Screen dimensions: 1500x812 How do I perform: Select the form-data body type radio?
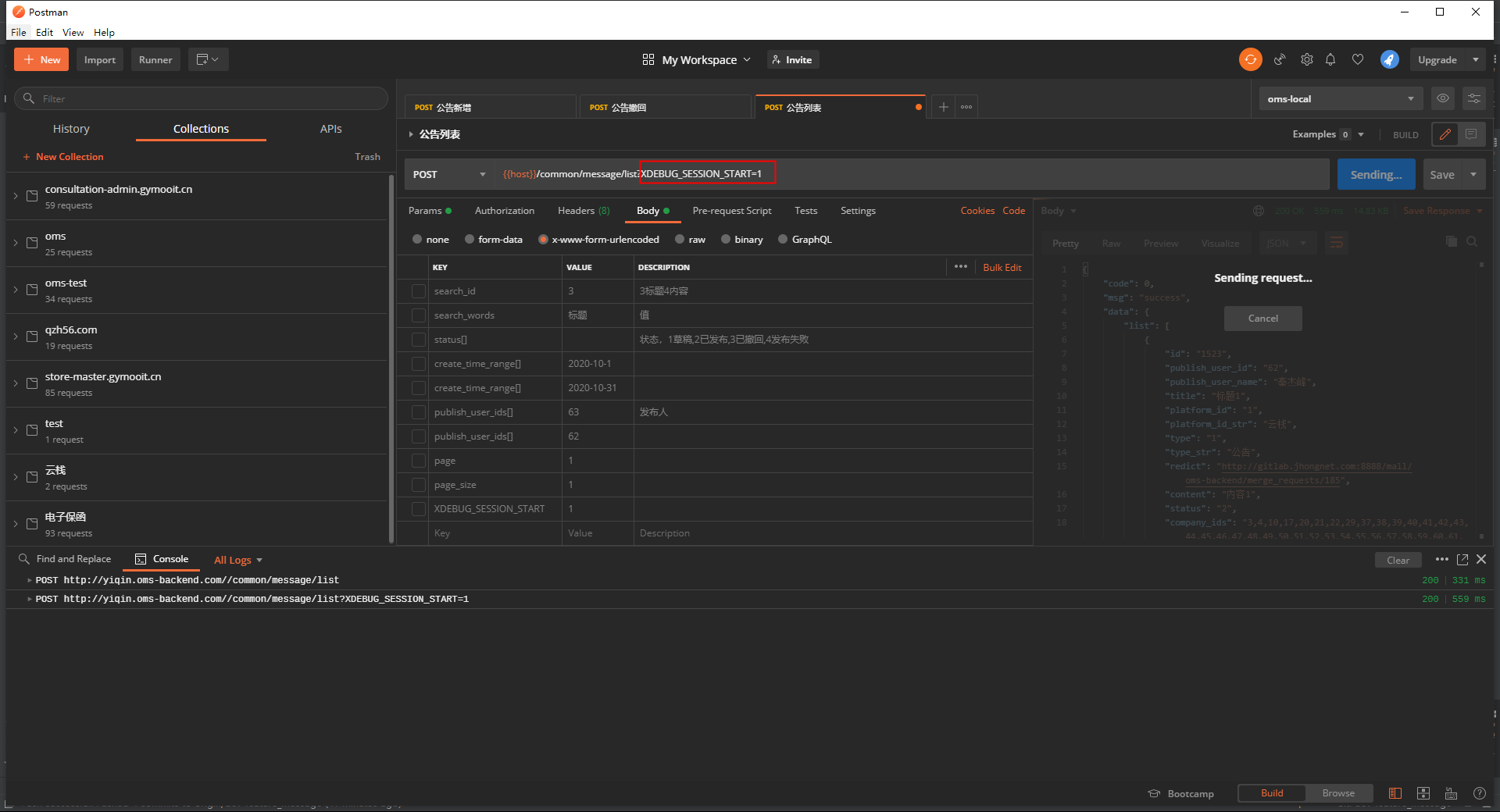[x=470, y=240]
